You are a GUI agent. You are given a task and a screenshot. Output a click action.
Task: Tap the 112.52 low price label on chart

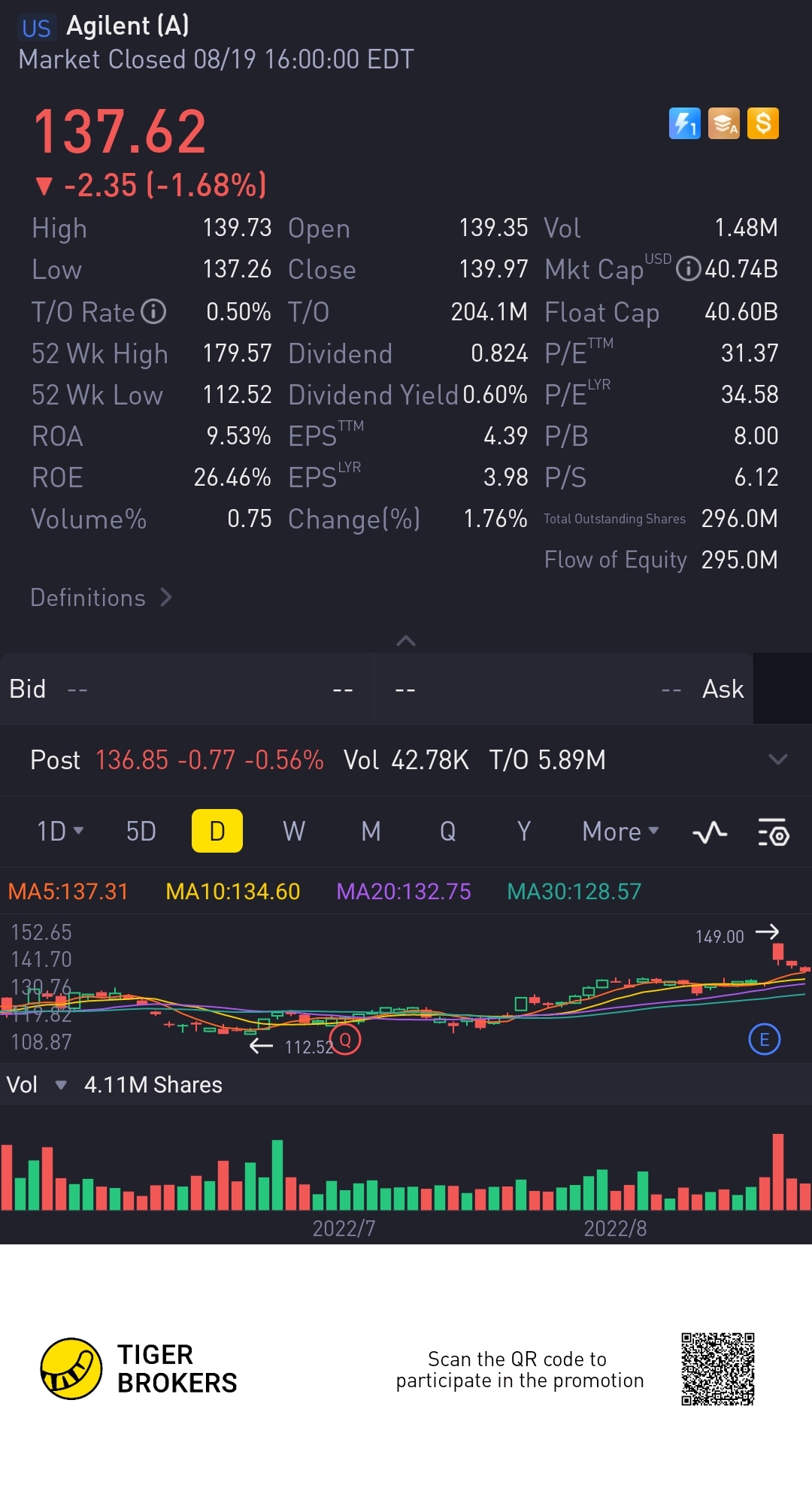click(x=308, y=1047)
